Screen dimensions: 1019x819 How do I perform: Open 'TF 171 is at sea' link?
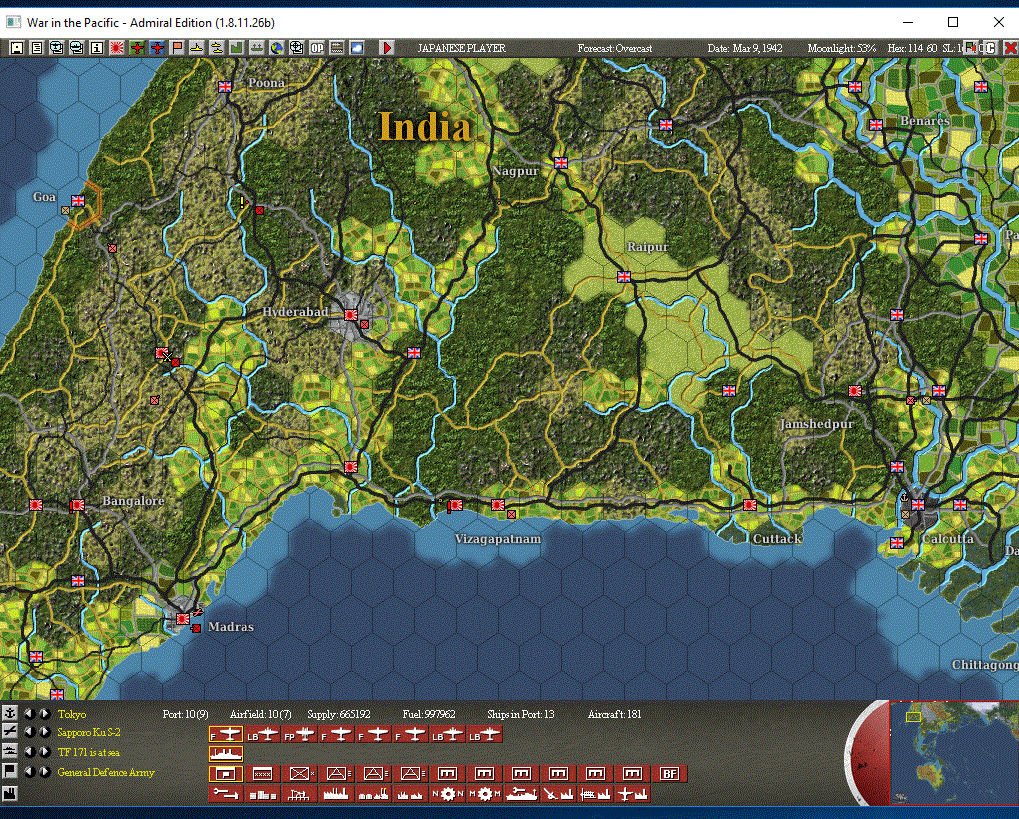tap(89, 752)
